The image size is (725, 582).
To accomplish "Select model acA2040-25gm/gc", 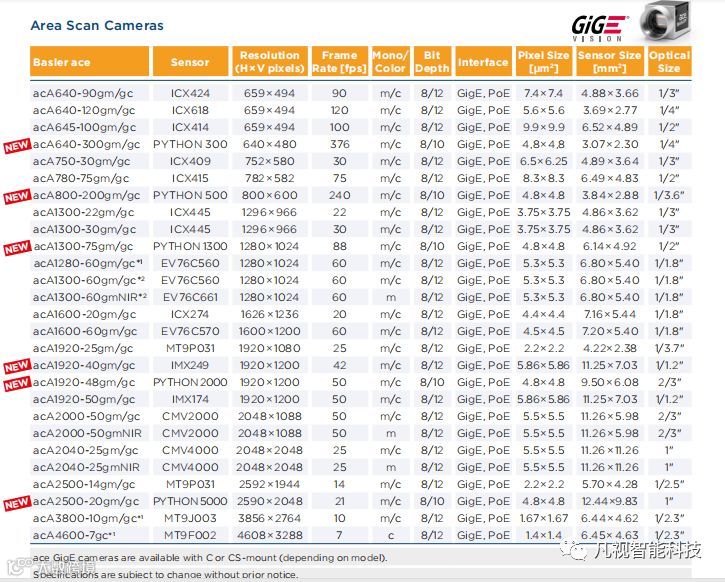I will [85, 451].
